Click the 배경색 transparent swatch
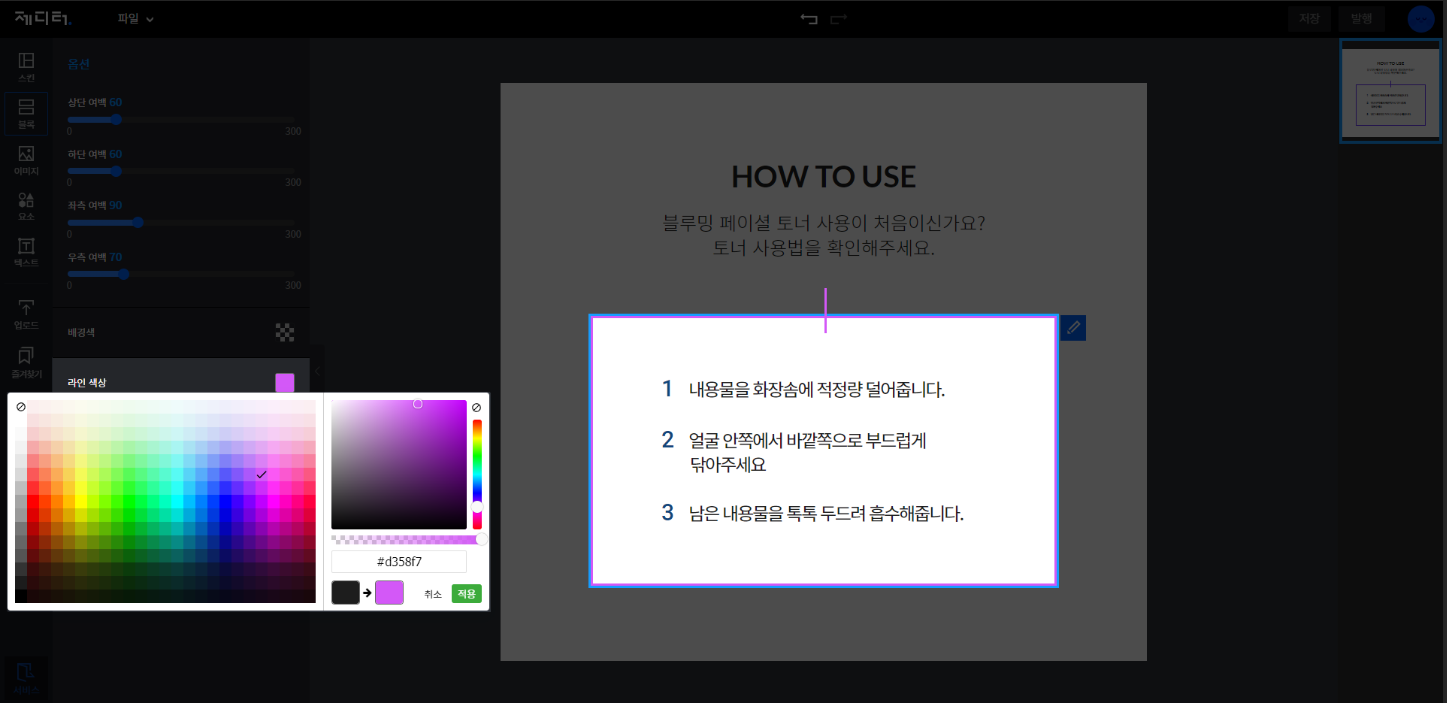Image resolution: width=1447 pixels, height=703 pixels. click(x=285, y=332)
